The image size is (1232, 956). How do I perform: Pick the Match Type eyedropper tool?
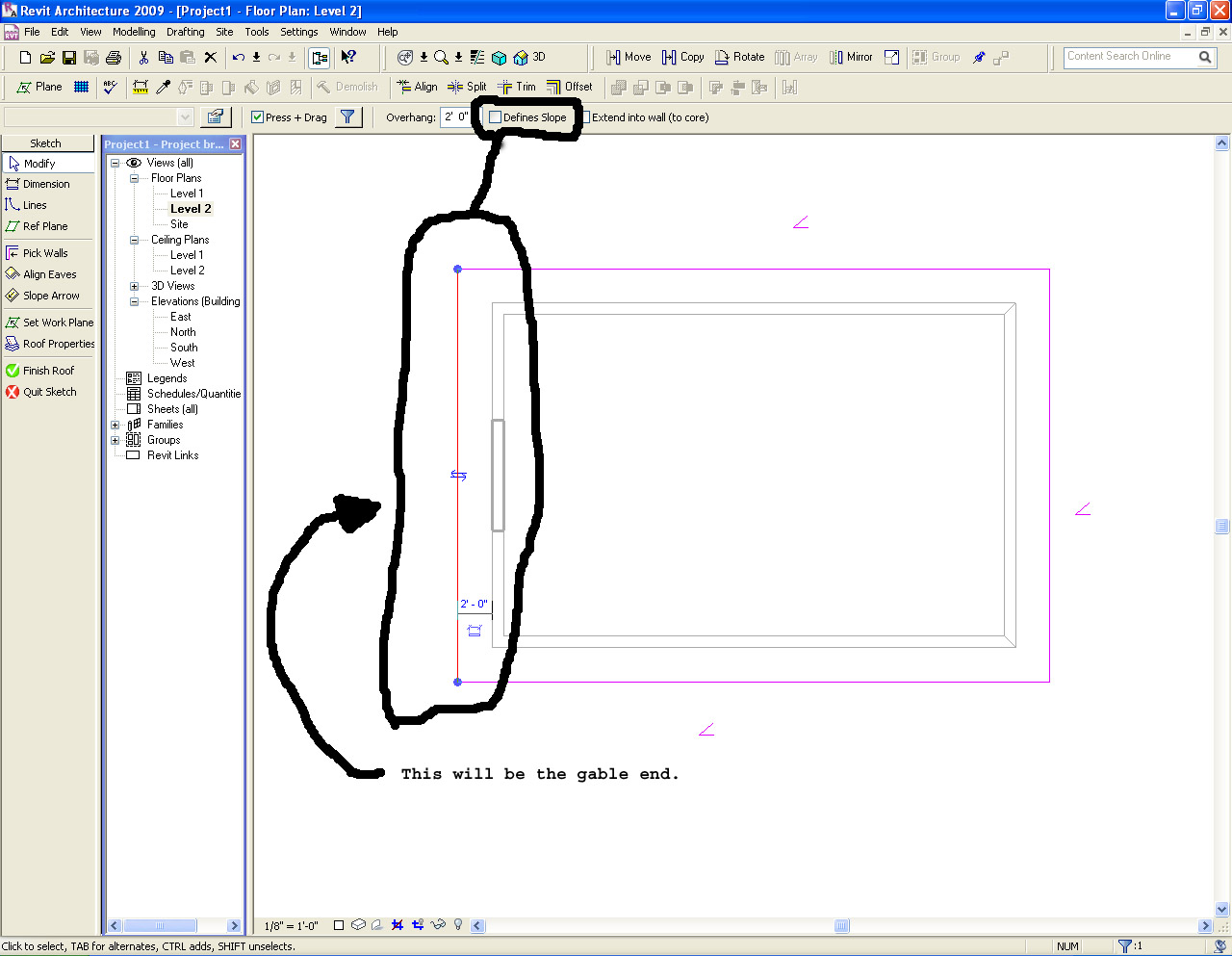coord(163,87)
